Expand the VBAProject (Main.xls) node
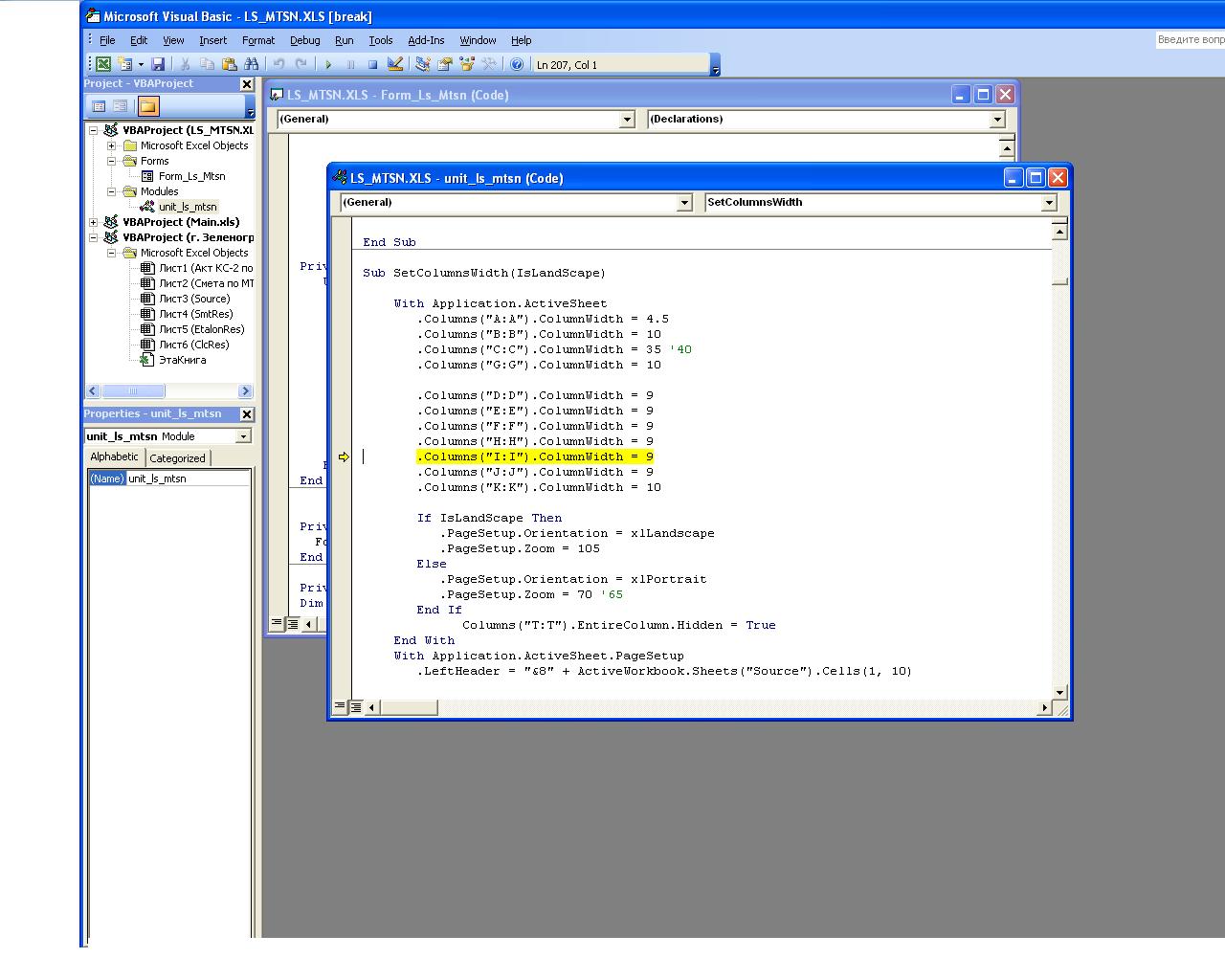 point(93,222)
